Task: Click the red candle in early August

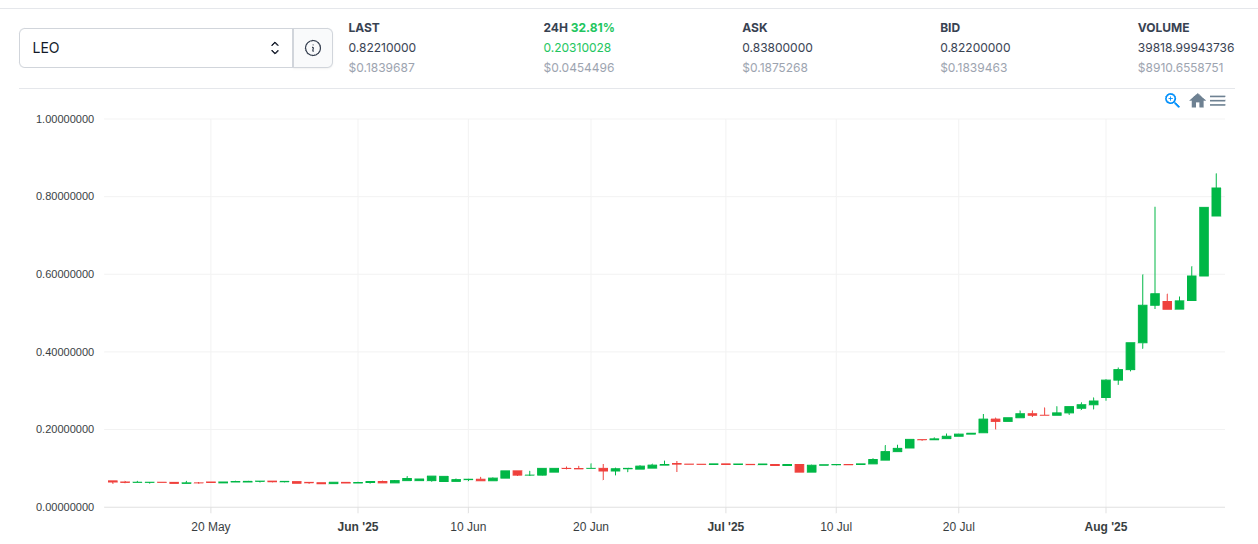Action: (x=1167, y=305)
